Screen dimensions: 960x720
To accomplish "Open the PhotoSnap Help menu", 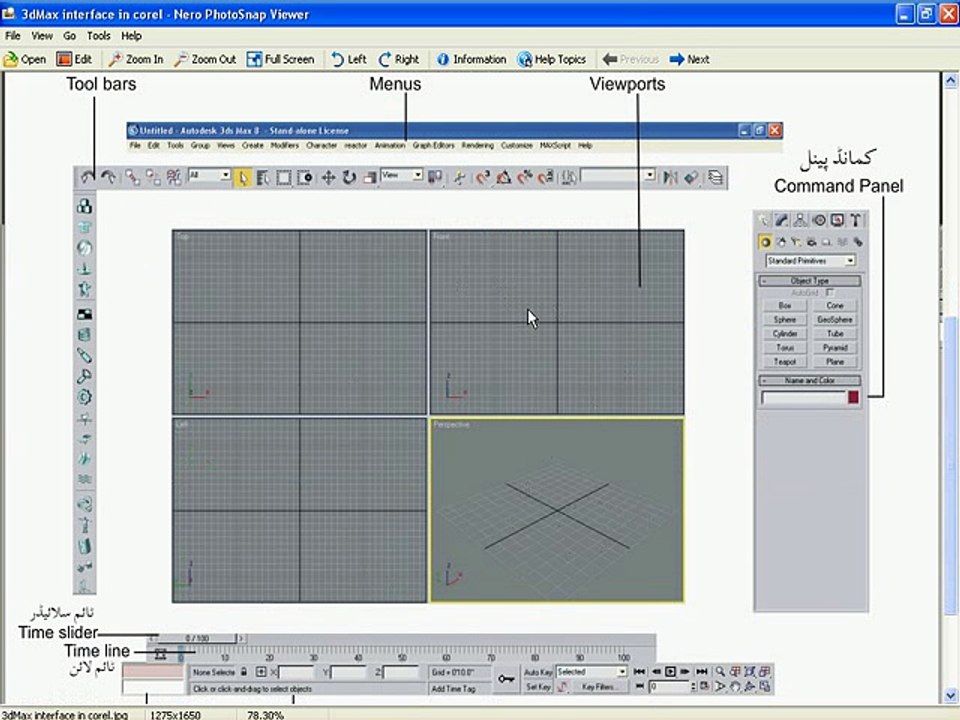I will [131, 36].
